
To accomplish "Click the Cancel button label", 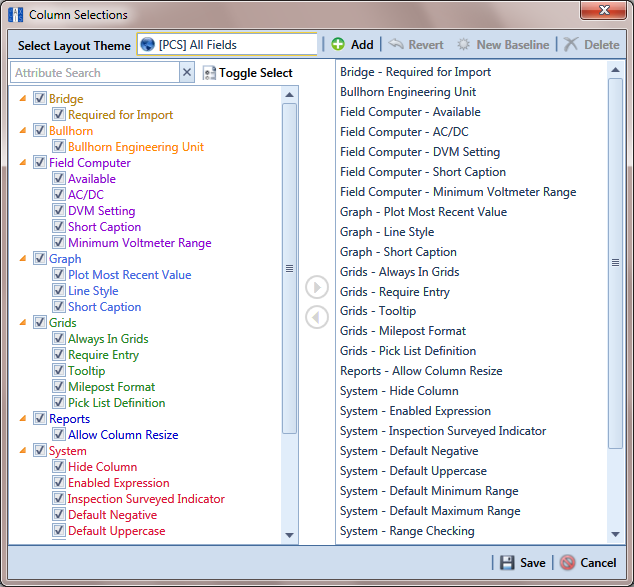I will pyautogui.click(x=598, y=563).
